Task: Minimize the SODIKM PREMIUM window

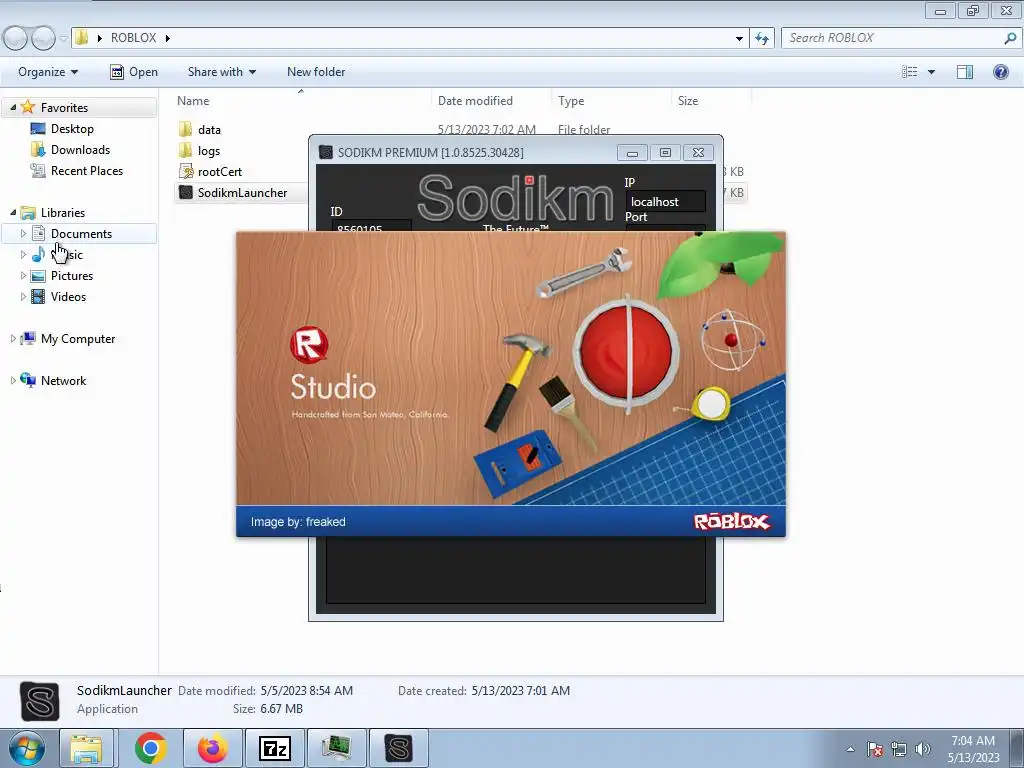Action: pos(632,153)
